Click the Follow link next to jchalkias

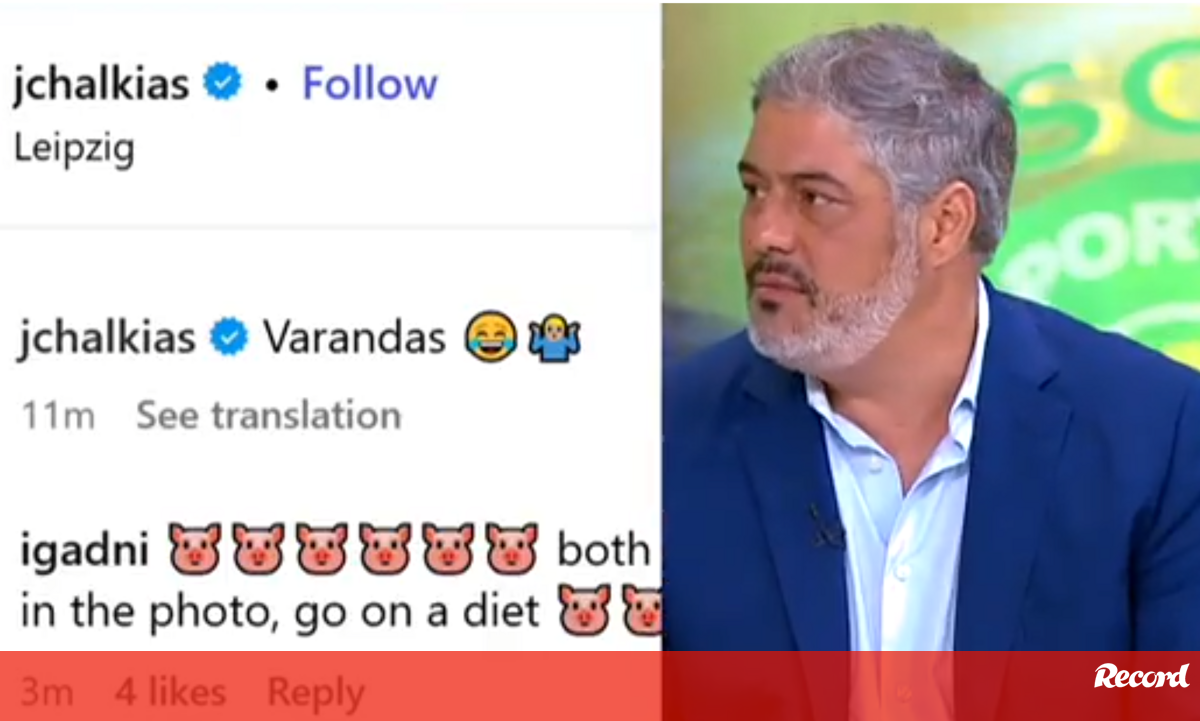[370, 84]
